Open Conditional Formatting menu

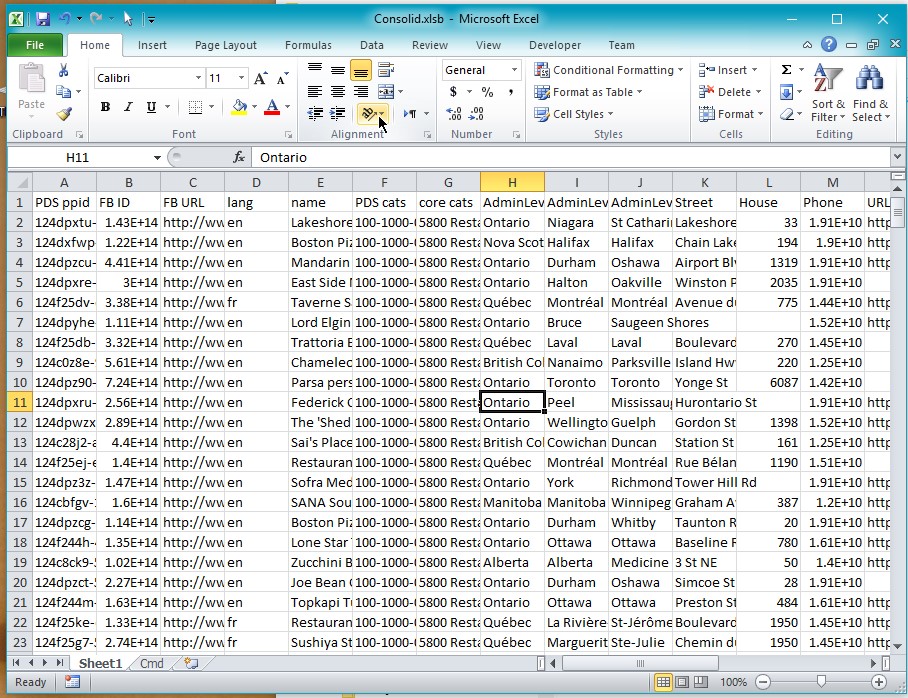[608, 70]
